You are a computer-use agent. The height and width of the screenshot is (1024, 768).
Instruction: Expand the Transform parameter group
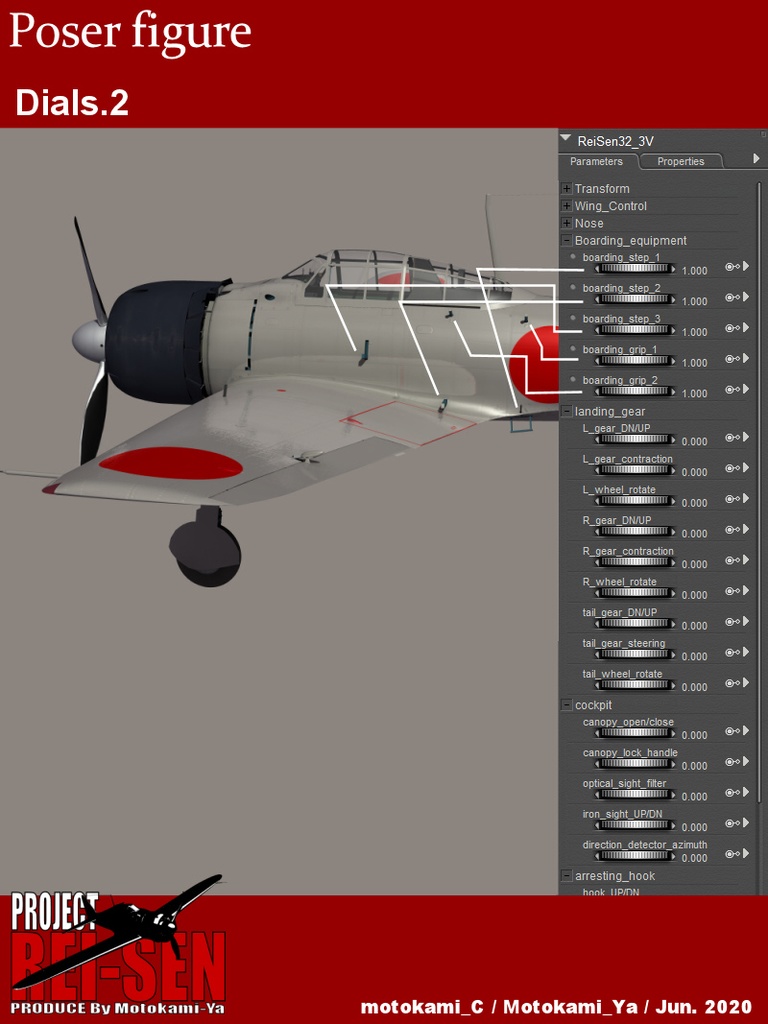coord(566,189)
